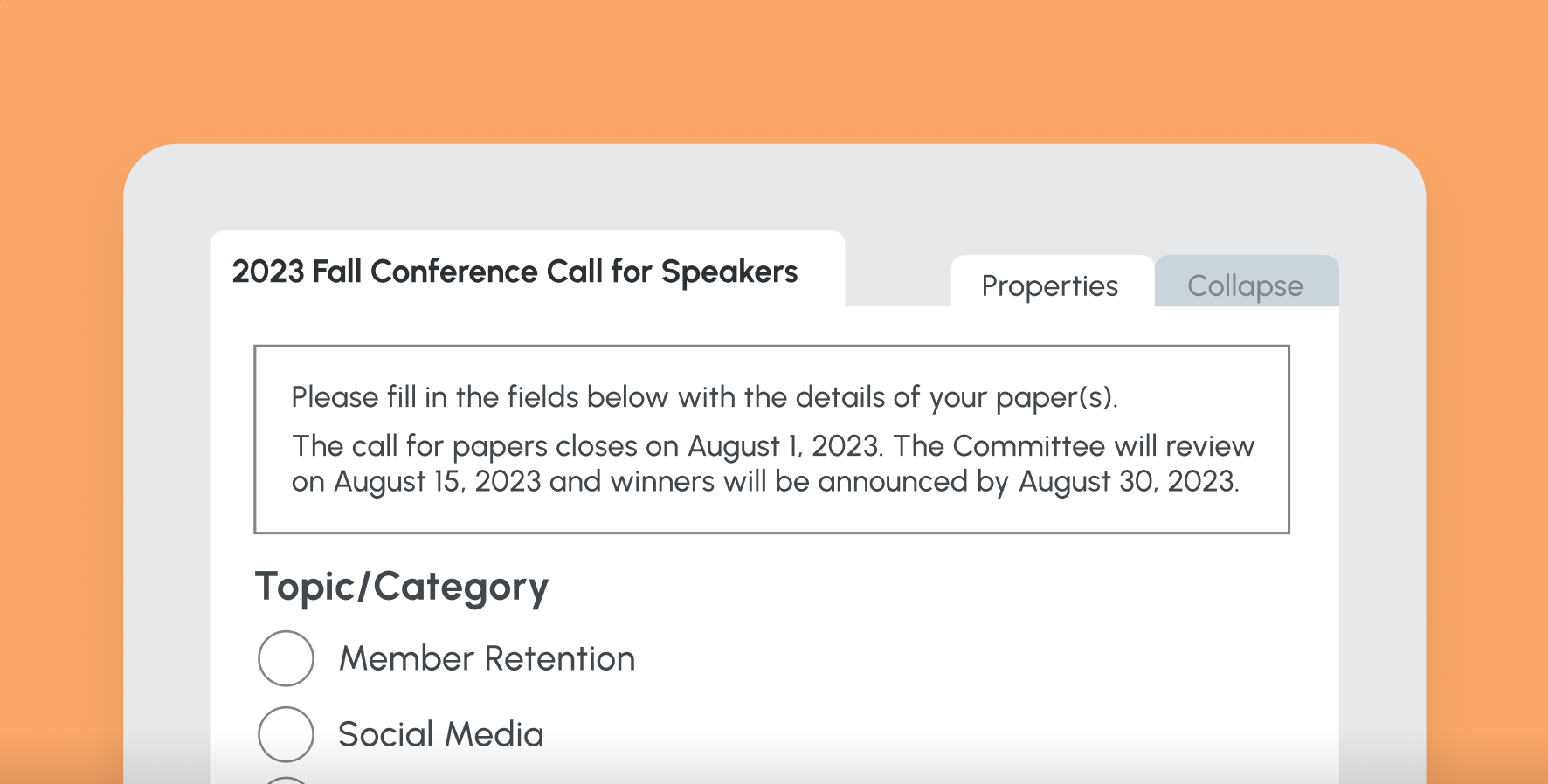1548x784 pixels.
Task: Open the Properties tab
Action: coord(1049,285)
